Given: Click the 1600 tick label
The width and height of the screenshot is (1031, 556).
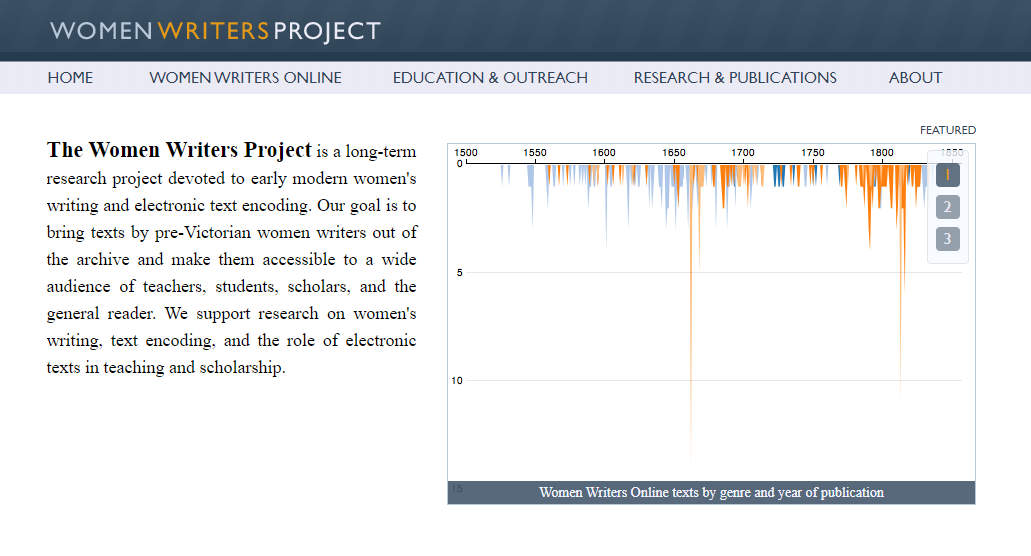Looking at the screenshot, I should click(x=604, y=152).
